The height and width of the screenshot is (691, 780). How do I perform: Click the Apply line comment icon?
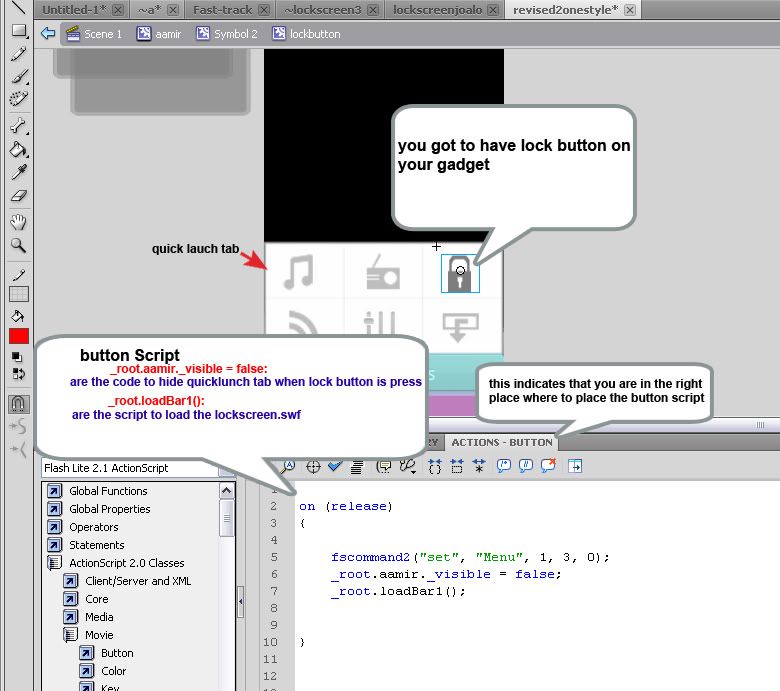point(525,466)
